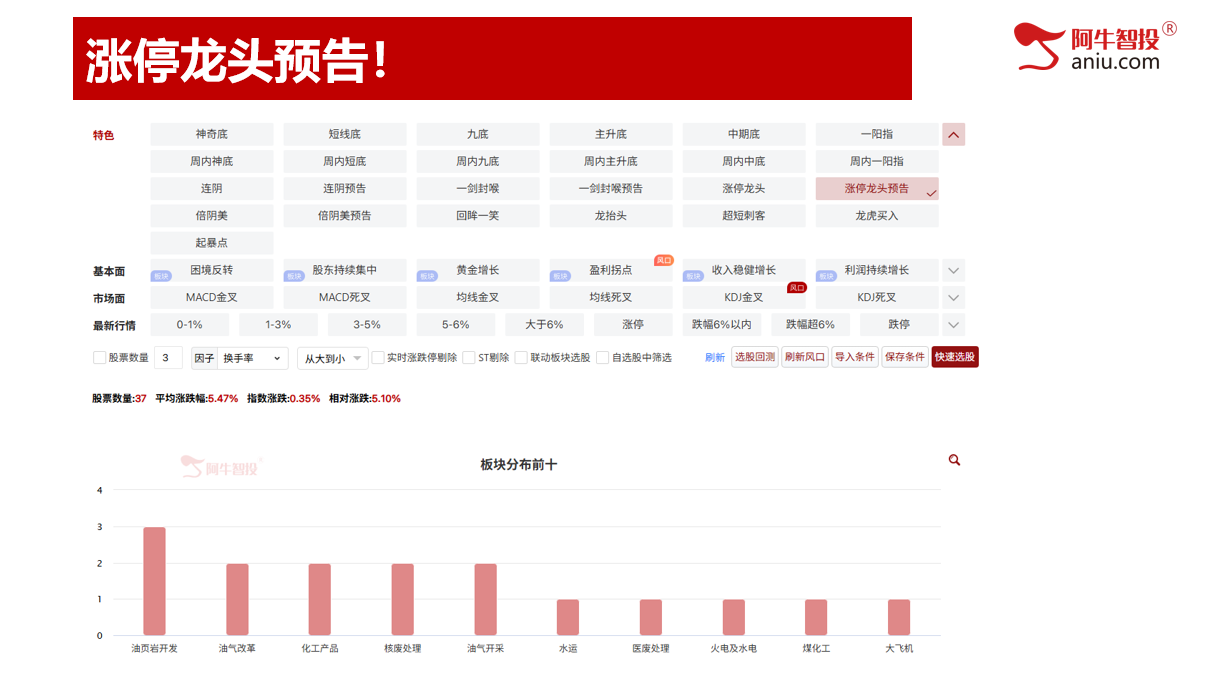Select the 短线底 filter
The image size is (1215, 677).
345,134
